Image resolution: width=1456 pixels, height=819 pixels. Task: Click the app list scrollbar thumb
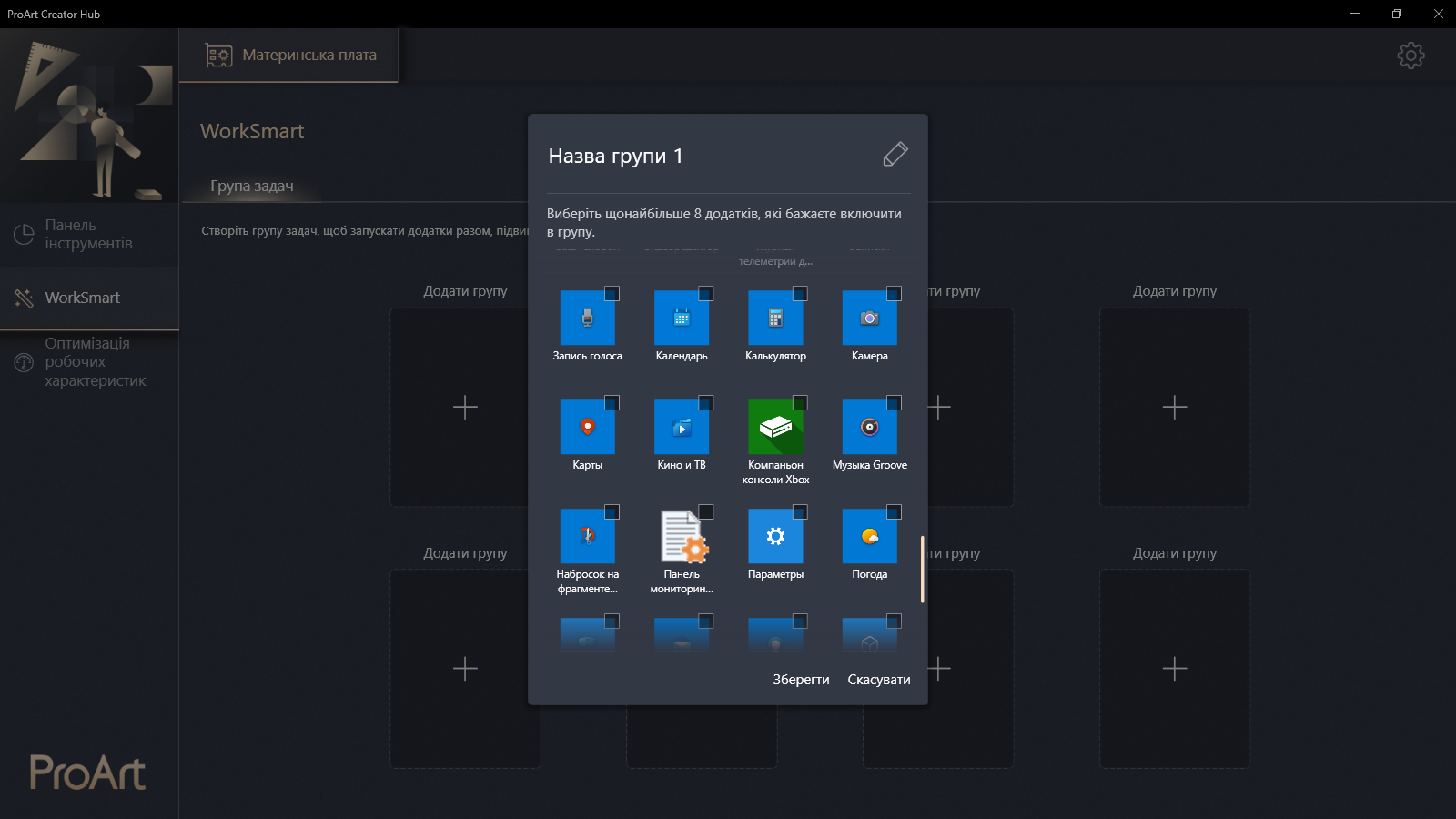923,569
